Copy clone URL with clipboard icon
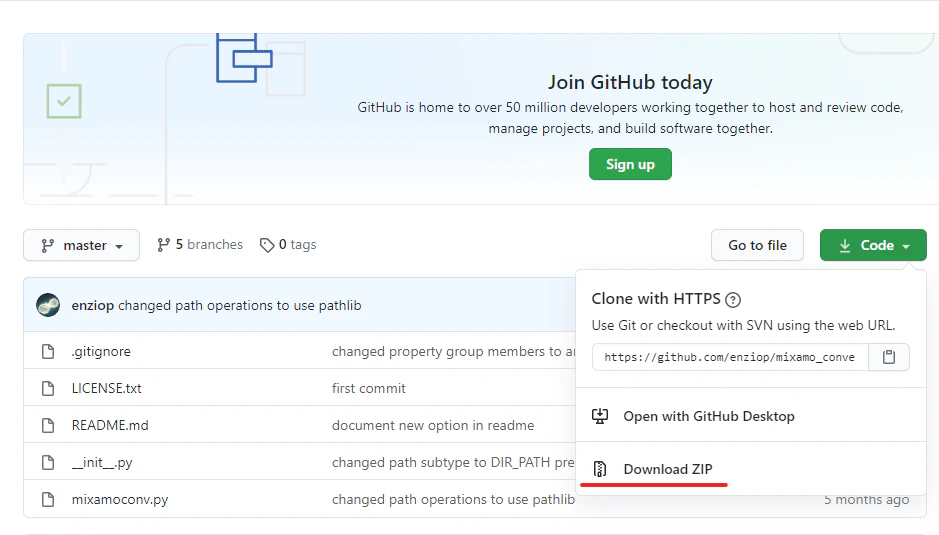 coord(889,357)
